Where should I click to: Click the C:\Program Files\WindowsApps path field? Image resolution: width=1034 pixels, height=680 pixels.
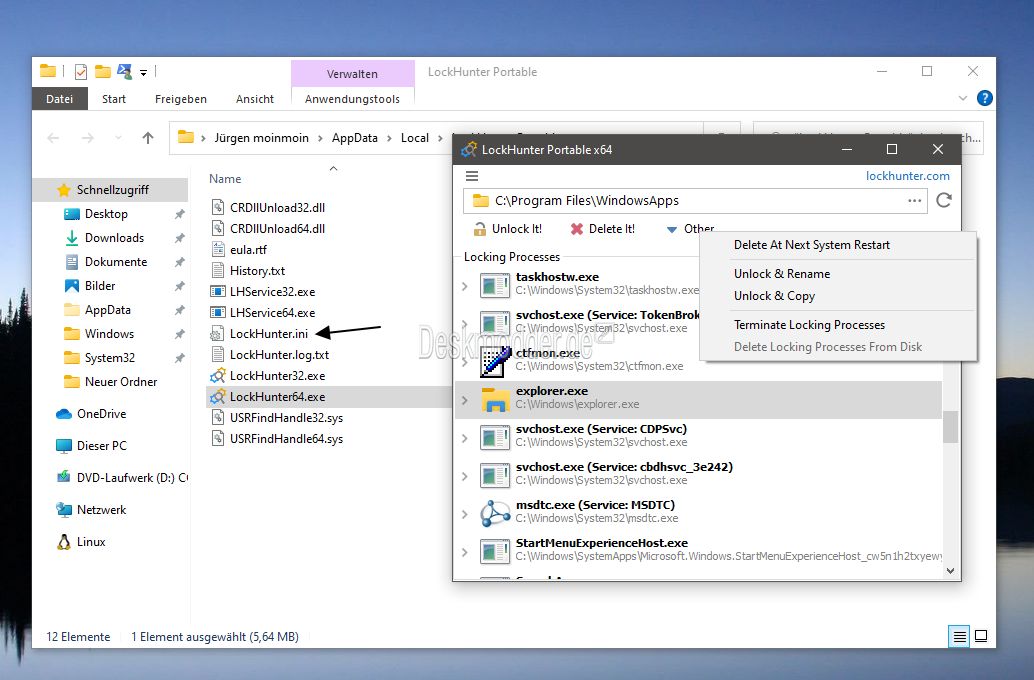pyautogui.click(x=695, y=201)
